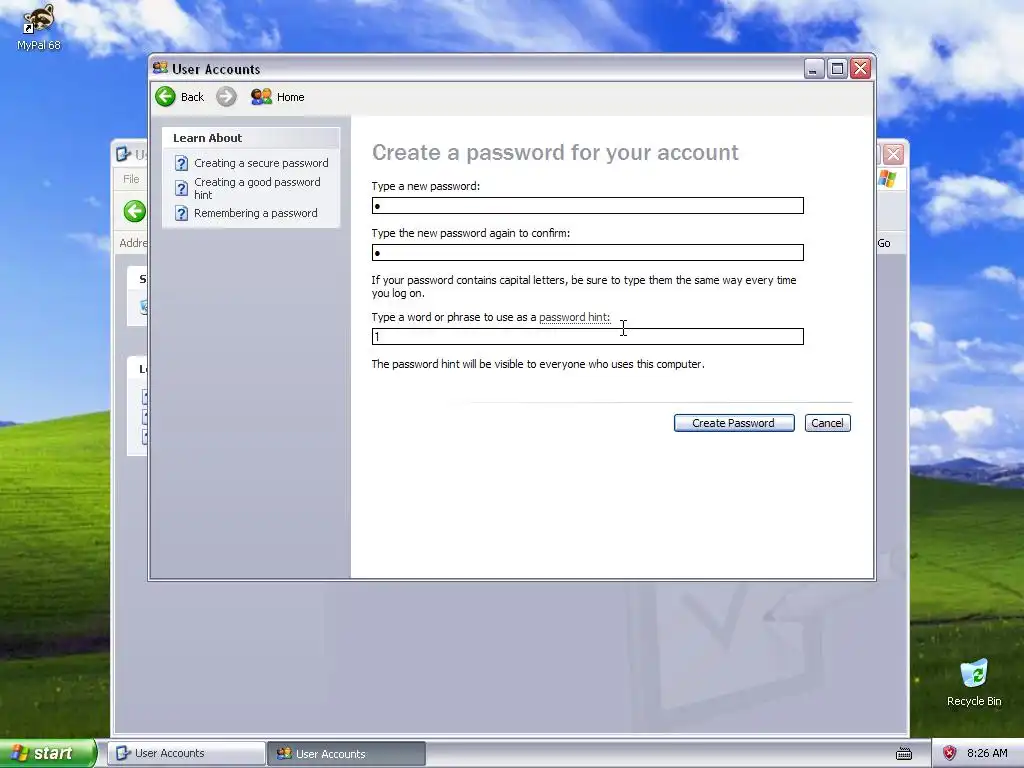Click the red security shield tray icon
1024x768 pixels.
click(950, 753)
